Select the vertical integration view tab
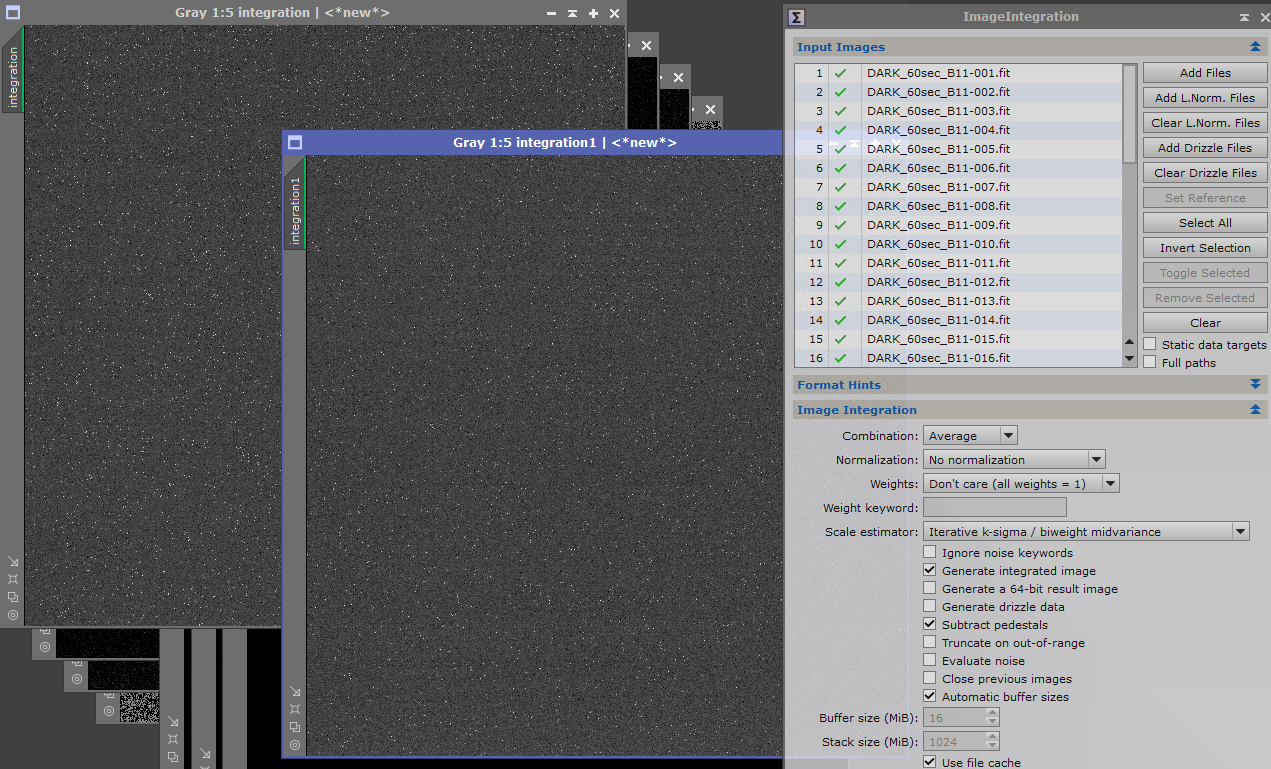This screenshot has width=1271, height=769. [13, 77]
